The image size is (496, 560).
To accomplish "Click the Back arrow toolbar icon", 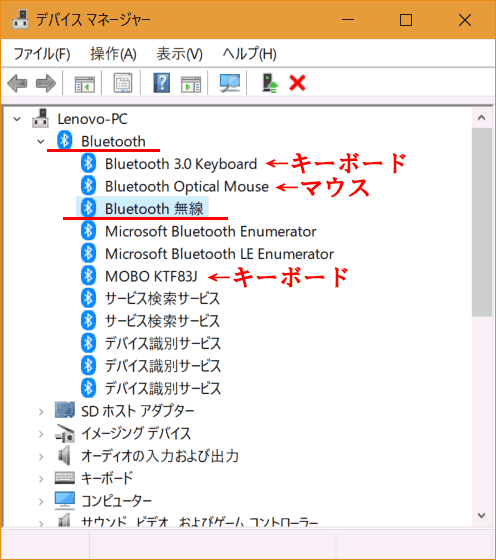I will 17,83.
